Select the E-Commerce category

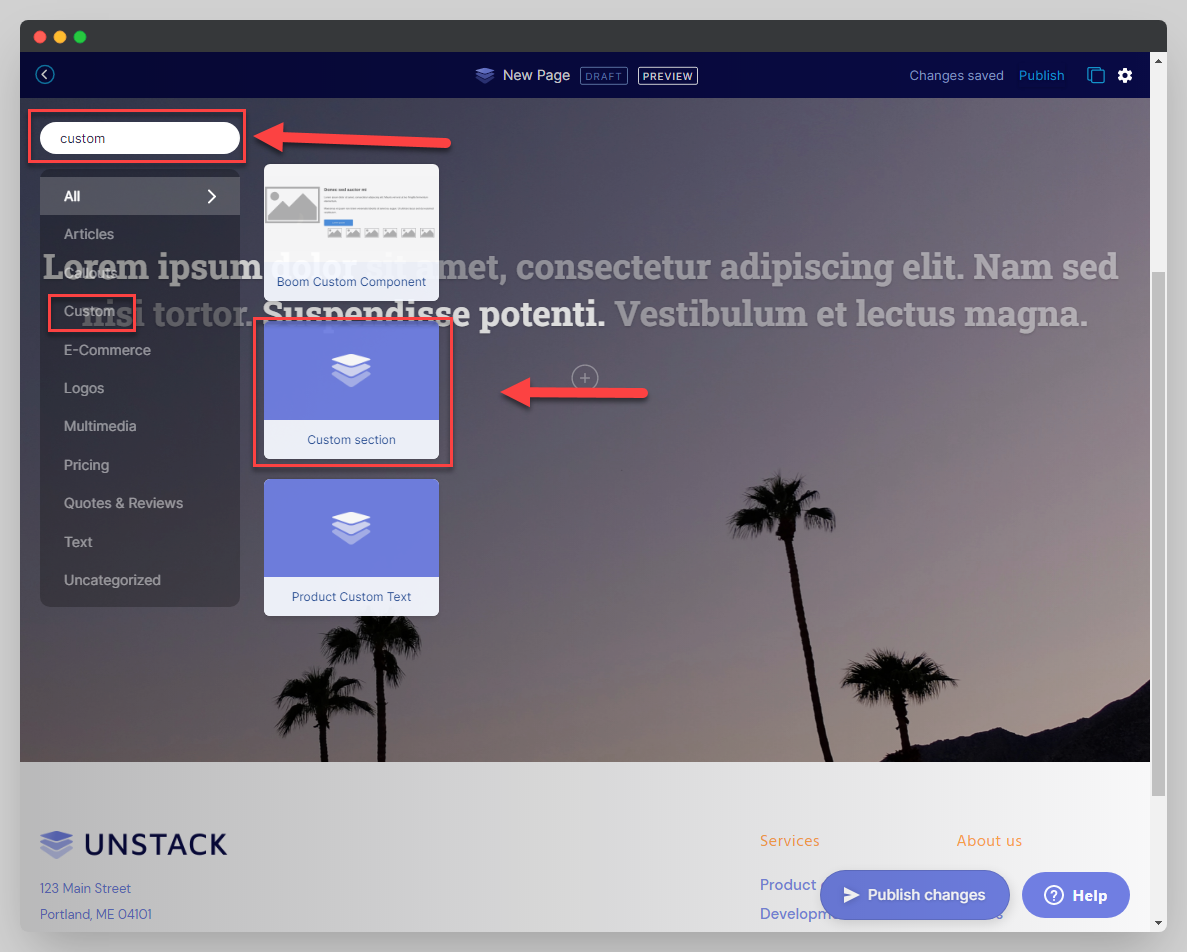click(107, 350)
